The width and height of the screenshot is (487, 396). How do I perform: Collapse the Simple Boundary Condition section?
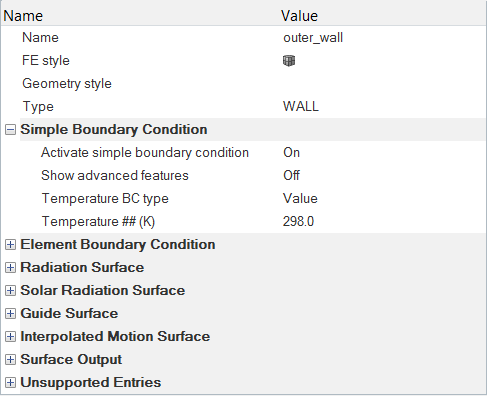click(10, 130)
